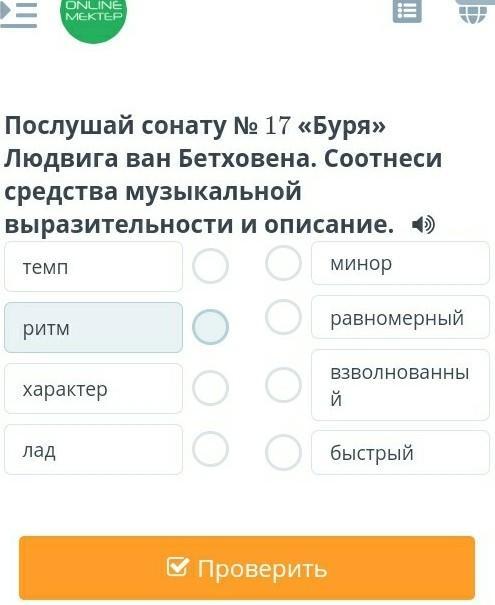Select the connector circle next to лад

click(210, 449)
